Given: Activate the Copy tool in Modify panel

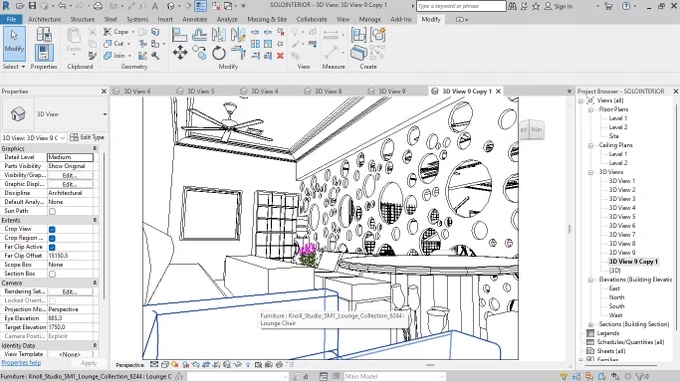Looking at the screenshot, I should pos(199,53).
